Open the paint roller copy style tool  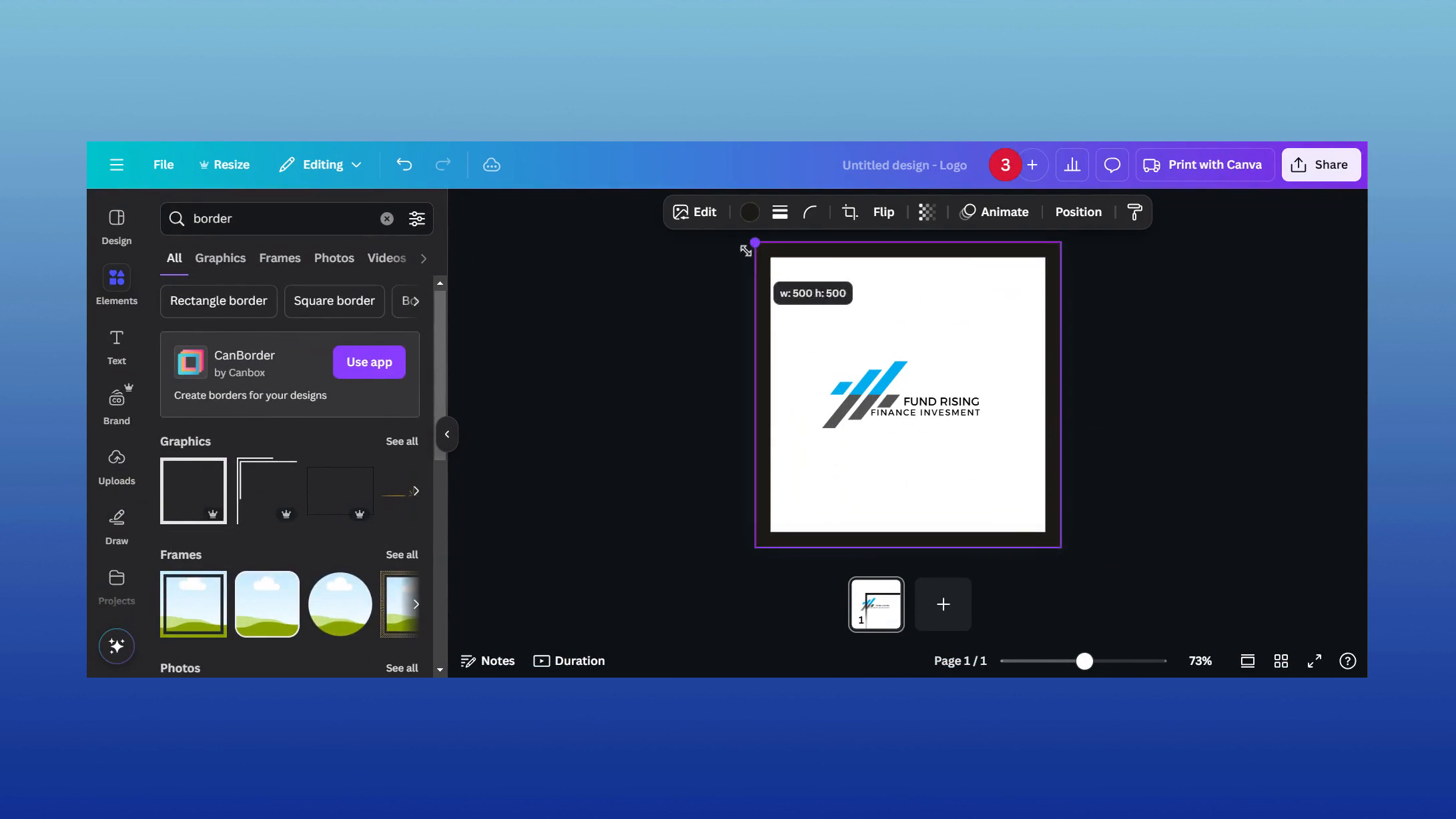click(x=1134, y=211)
